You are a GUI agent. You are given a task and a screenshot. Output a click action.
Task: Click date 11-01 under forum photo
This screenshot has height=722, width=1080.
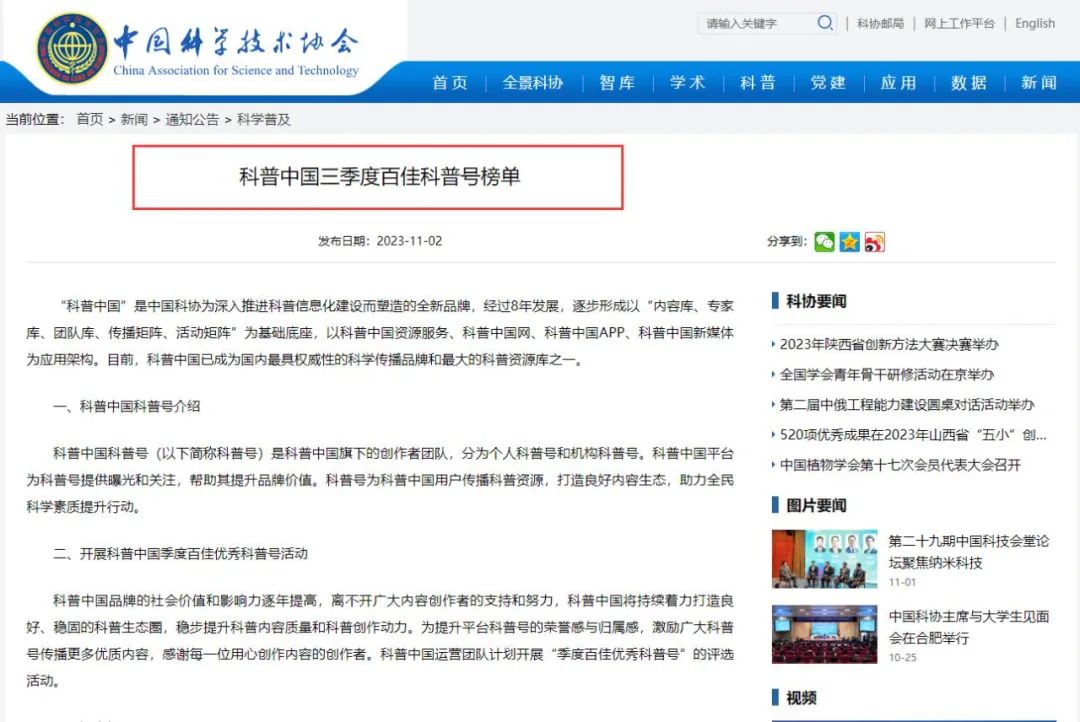[902, 582]
